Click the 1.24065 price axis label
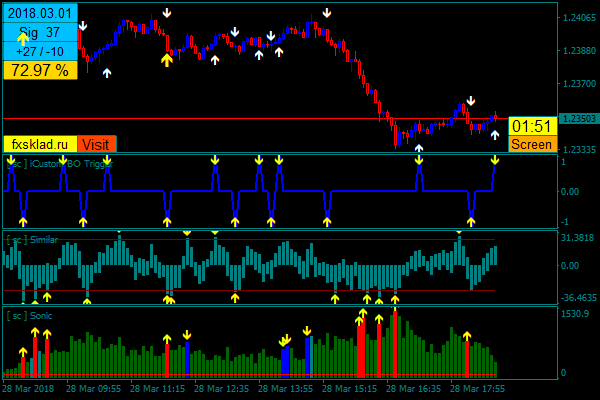 coord(580,18)
